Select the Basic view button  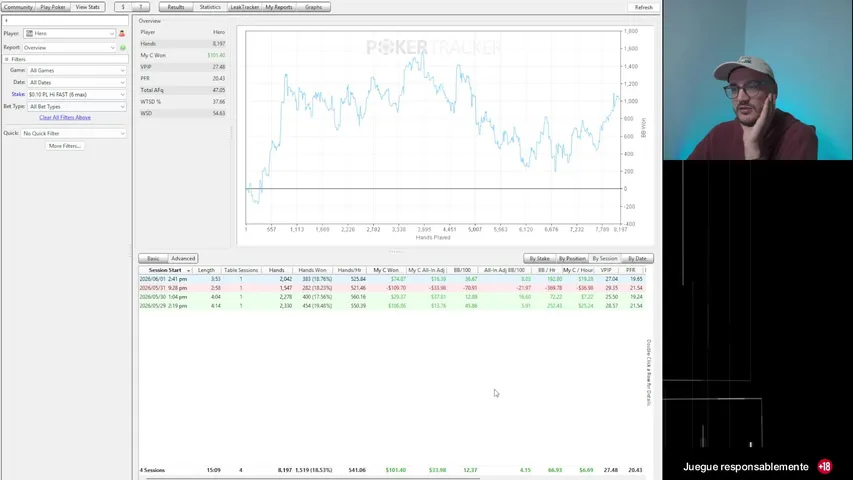coord(153,259)
